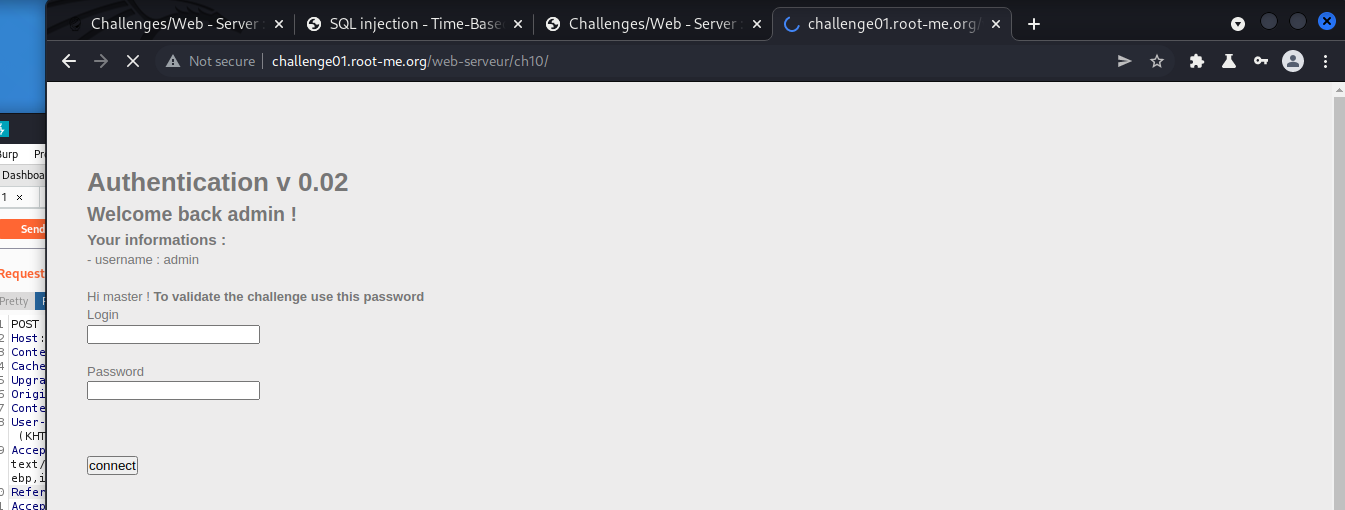
Task: Open a new tab with plus button
Action: tap(1034, 23)
